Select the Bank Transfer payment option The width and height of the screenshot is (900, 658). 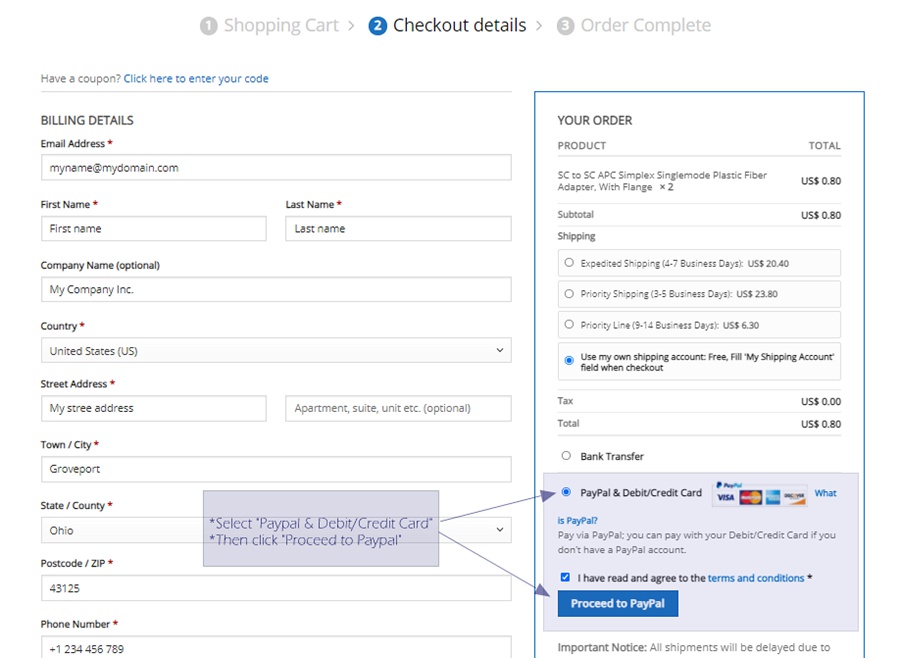pos(567,455)
